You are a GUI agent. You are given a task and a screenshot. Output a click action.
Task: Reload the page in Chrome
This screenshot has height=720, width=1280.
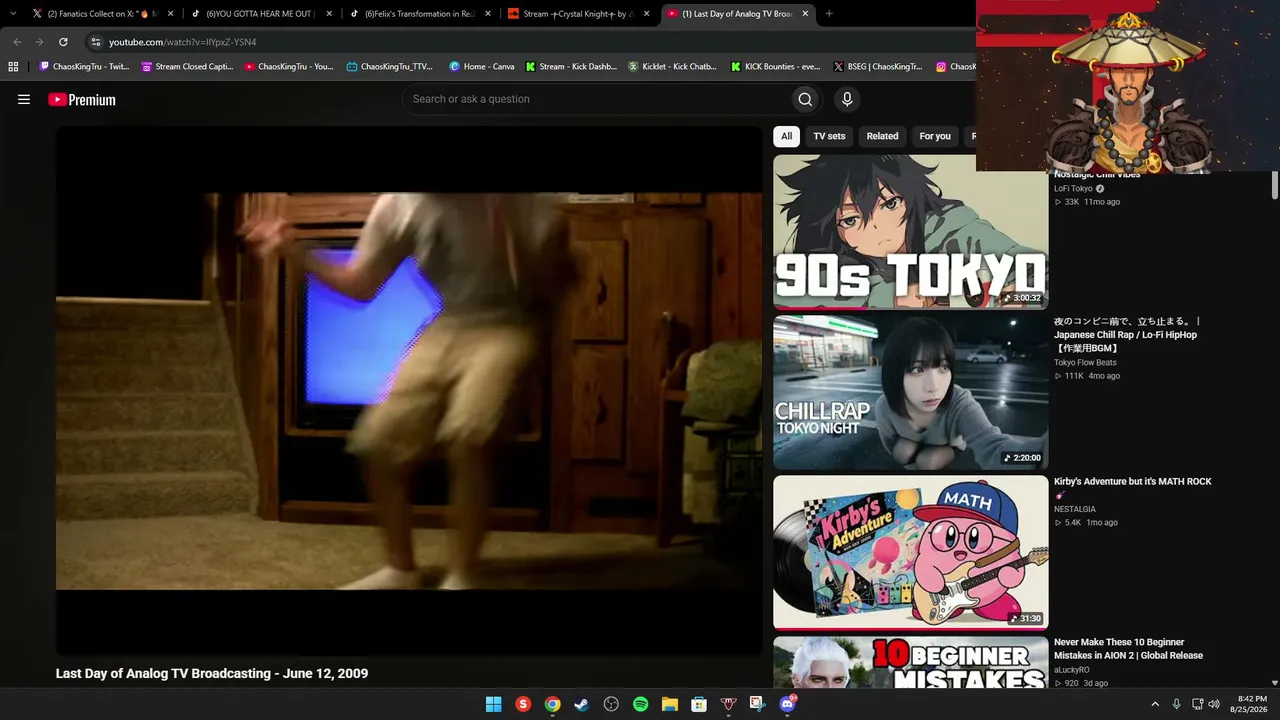coord(63,42)
